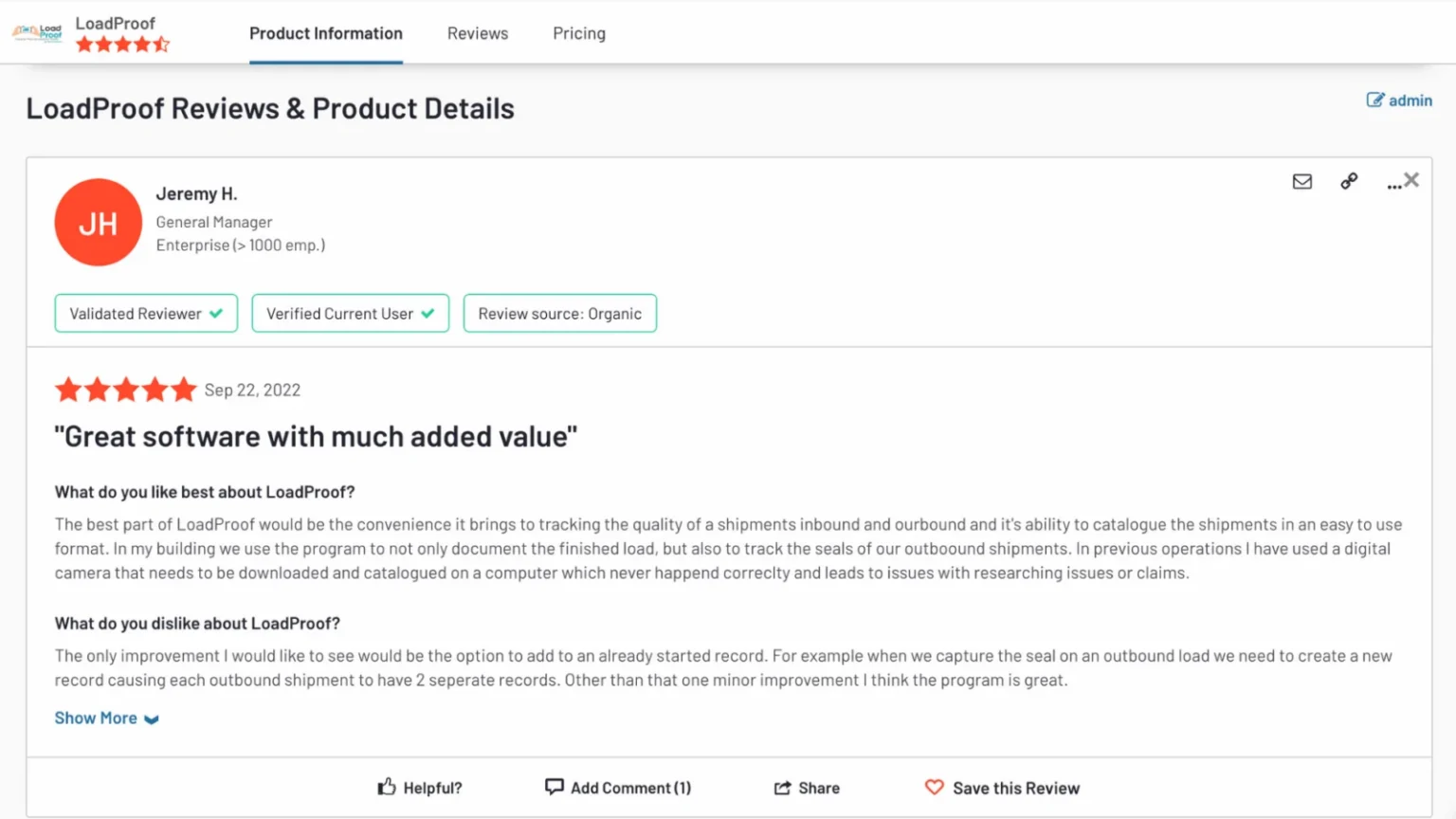This screenshot has height=819, width=1456.
Task: Close the review with the X icon
Action: pyautogui.click(x=1411, y=179)
